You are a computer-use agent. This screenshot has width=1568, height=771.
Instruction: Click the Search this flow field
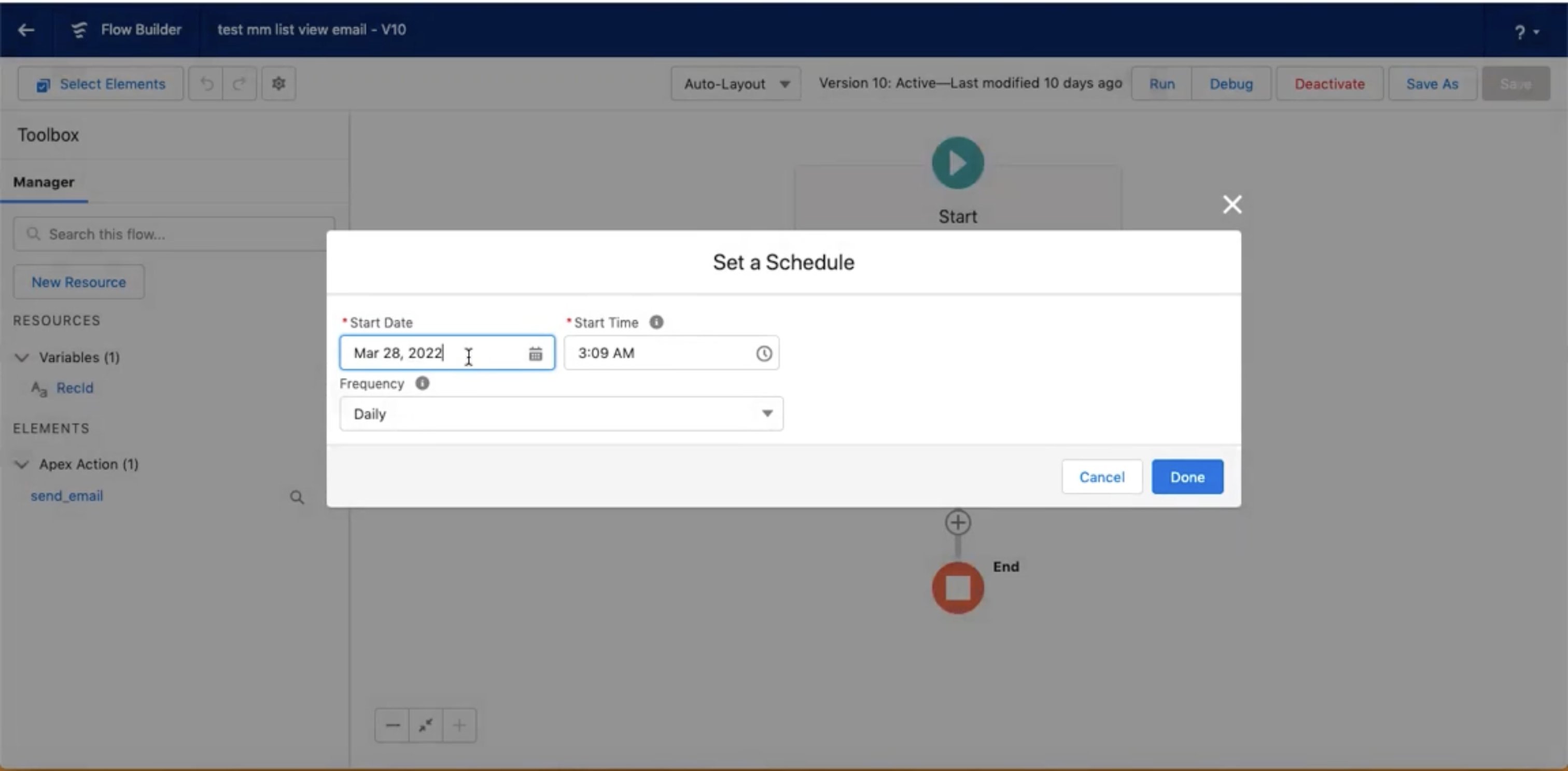pos(174,235)
